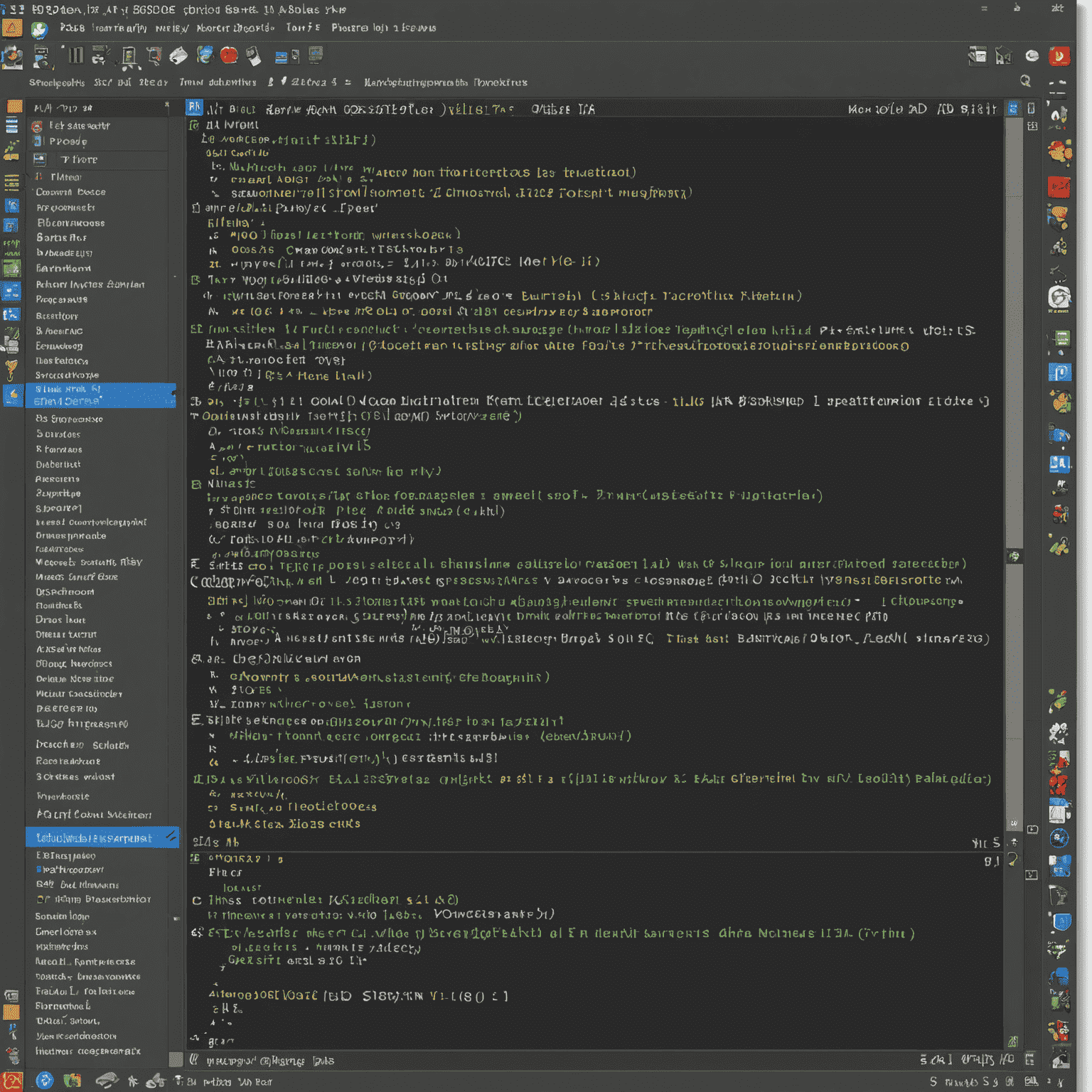Viewport: 1092px width, 1092px height.
Task: Click the green and white round icon beside the menu bar
Action: click(x=39, y=29)
